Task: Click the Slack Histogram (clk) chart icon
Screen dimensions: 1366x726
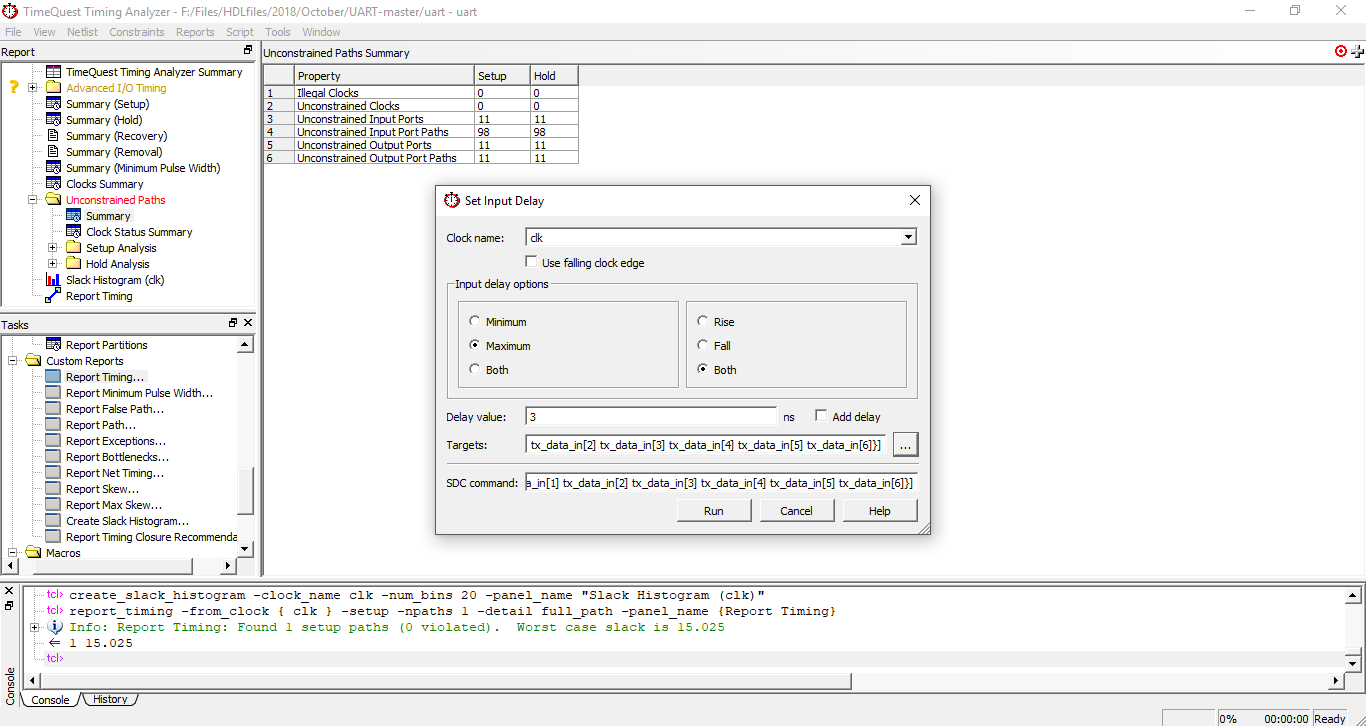Action: [53, 280]
